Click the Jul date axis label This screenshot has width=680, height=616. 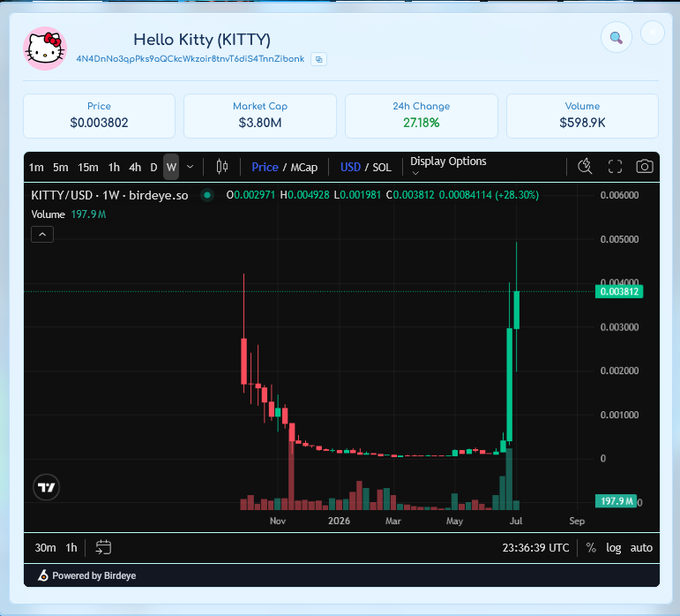click(x=516, y=521)
